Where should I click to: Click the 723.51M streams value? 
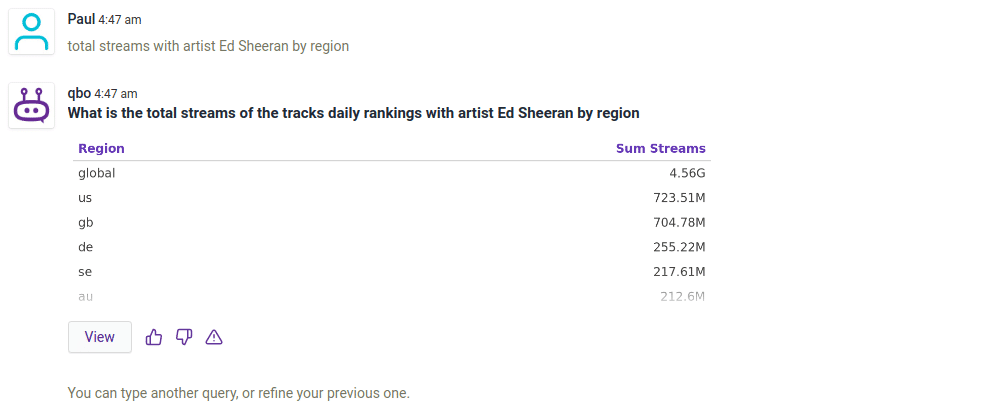pos(679,198)
